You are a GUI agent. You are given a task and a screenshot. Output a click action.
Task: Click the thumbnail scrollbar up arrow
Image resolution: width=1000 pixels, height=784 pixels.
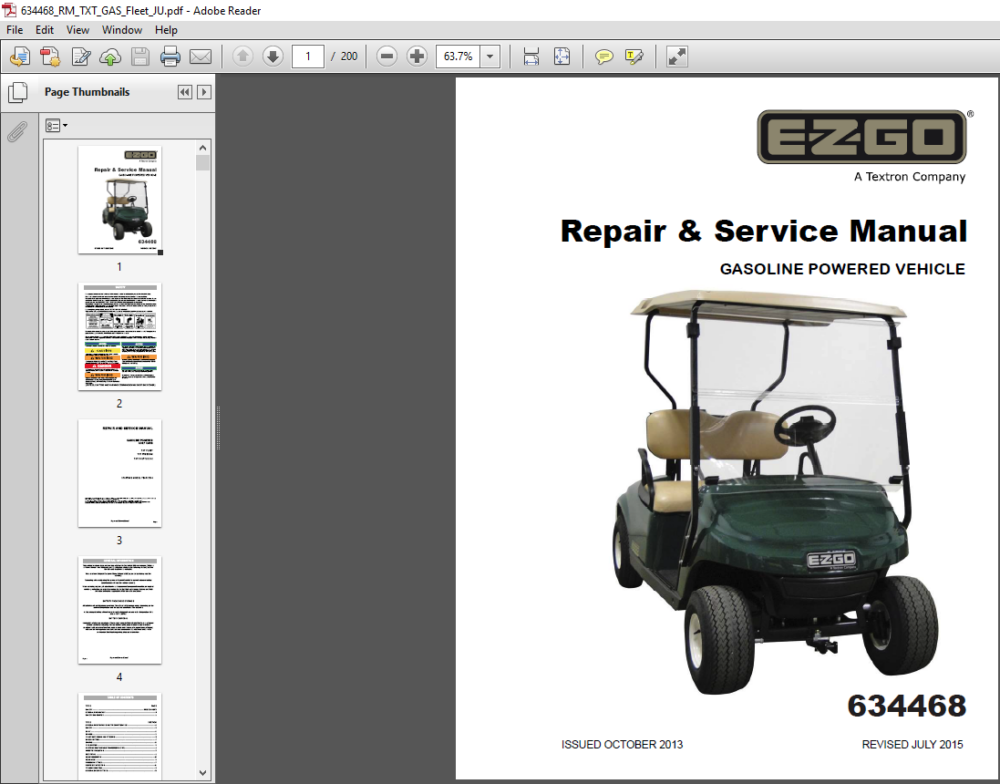pyautogui.click(x=203, y=148)
